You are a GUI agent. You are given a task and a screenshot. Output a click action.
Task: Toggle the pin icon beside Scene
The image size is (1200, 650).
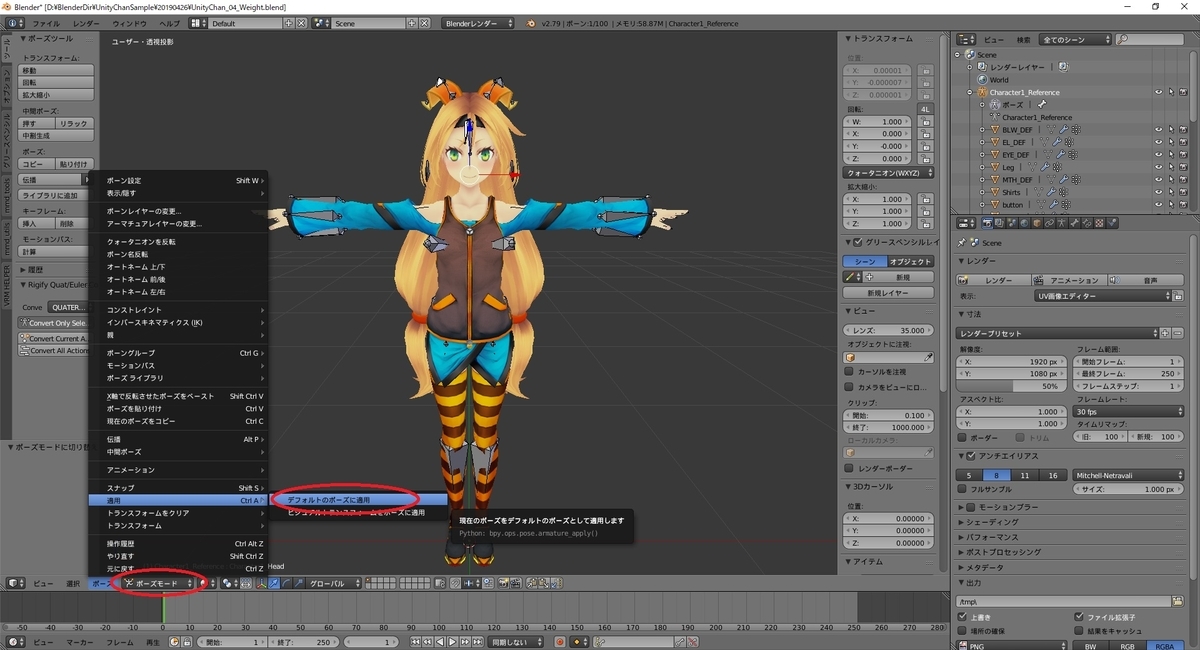(x=962, y=242)
